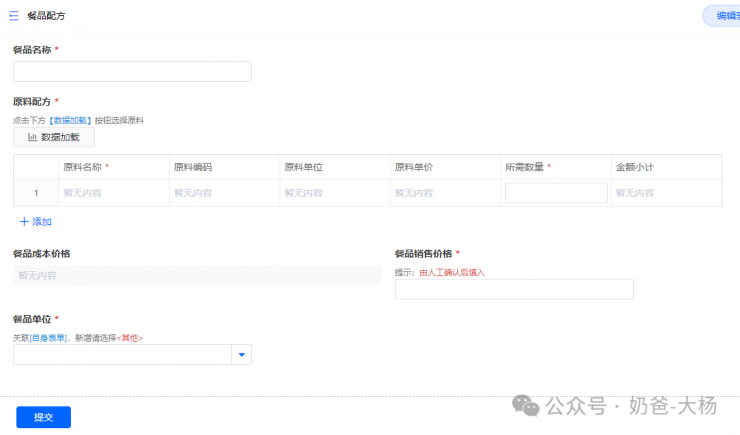Click row 1's 原料名称 cell
The image size is (740, 435).
click(x=112, y=193)
